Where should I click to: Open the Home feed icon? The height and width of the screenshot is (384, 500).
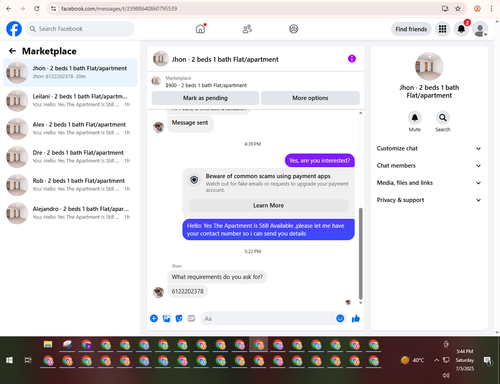point(201,29)
